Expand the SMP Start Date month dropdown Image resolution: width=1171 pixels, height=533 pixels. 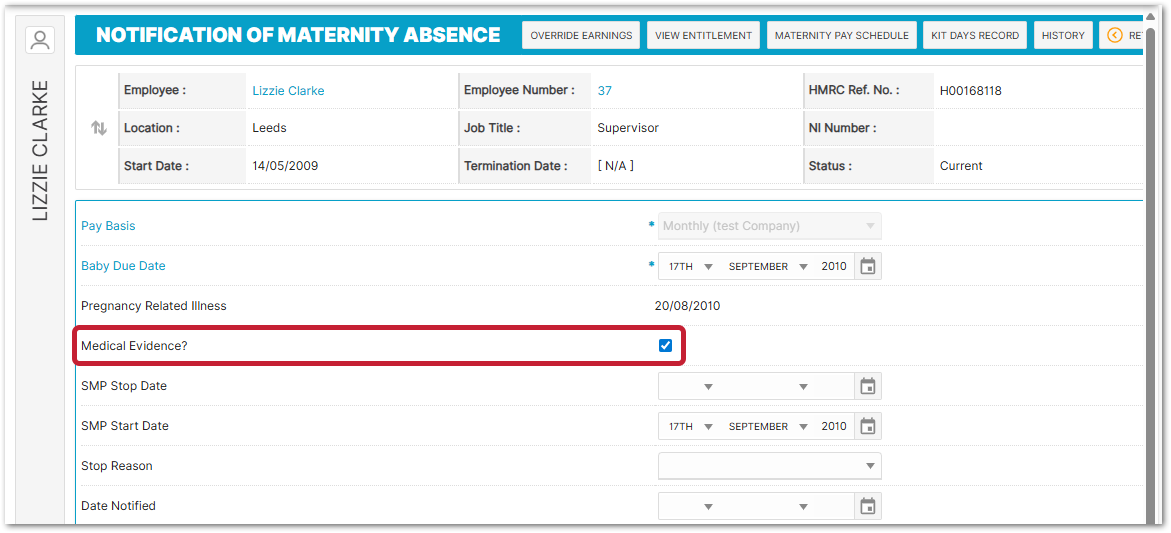(768, 427)
